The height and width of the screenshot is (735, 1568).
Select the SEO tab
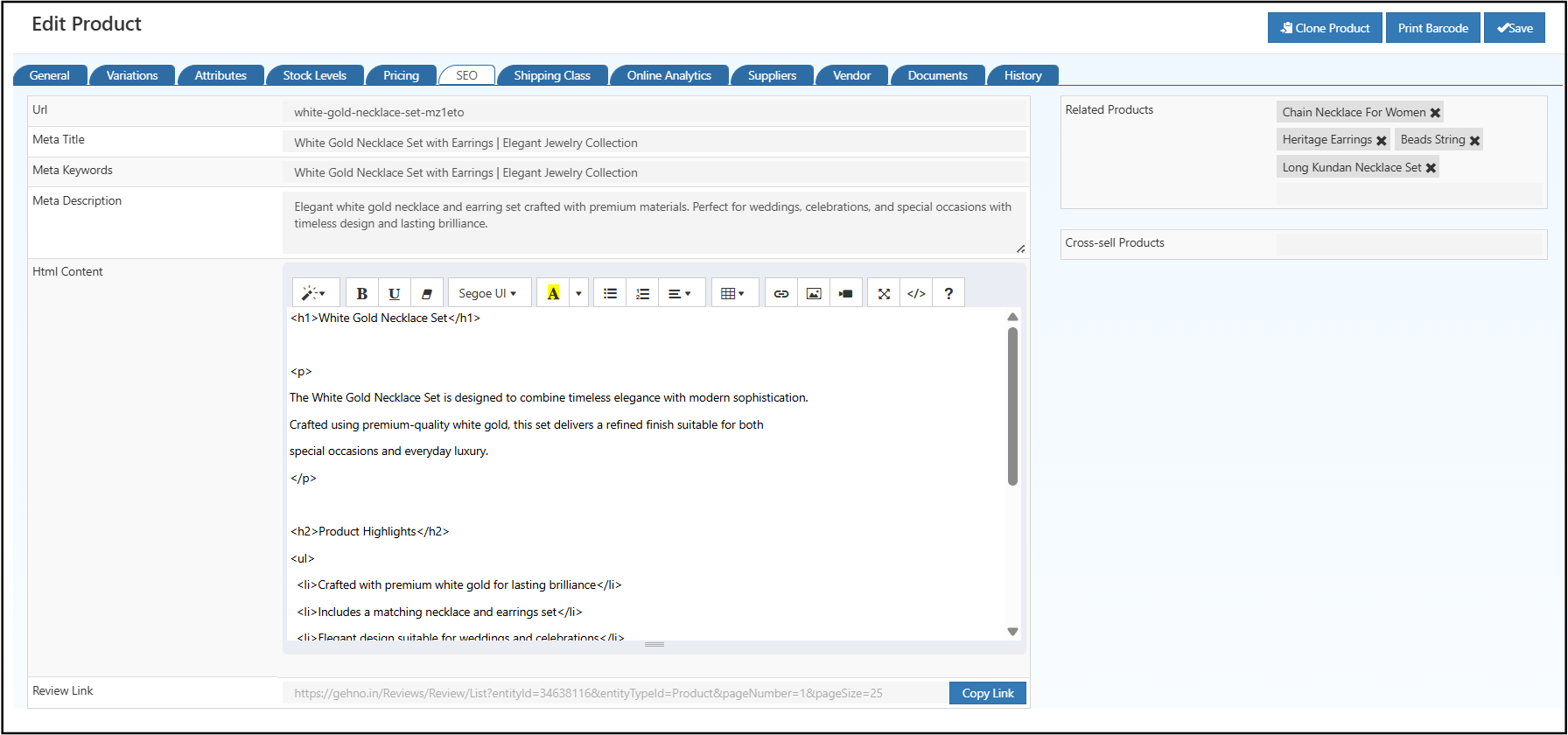(467, 75)
